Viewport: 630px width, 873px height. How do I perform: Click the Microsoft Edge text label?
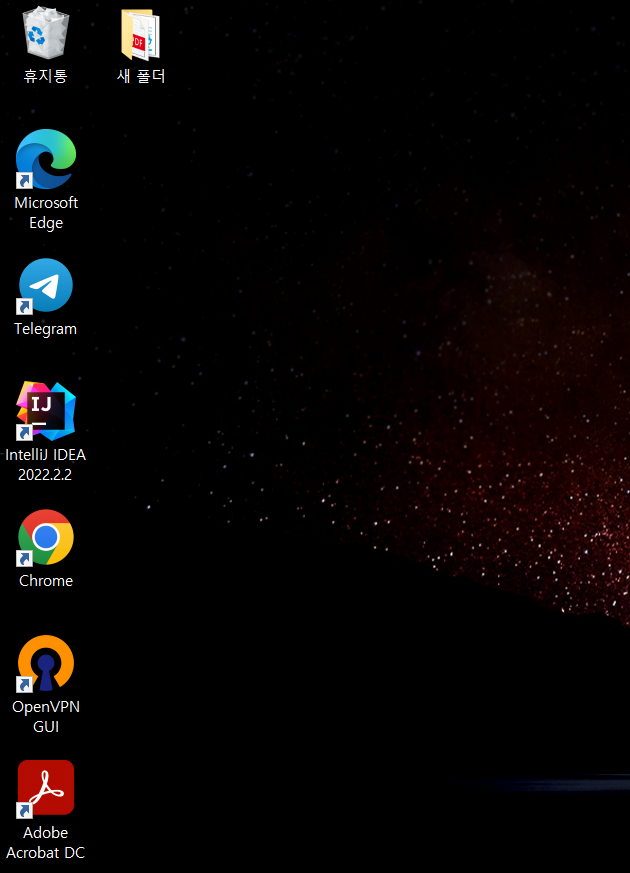coord(46,213)
